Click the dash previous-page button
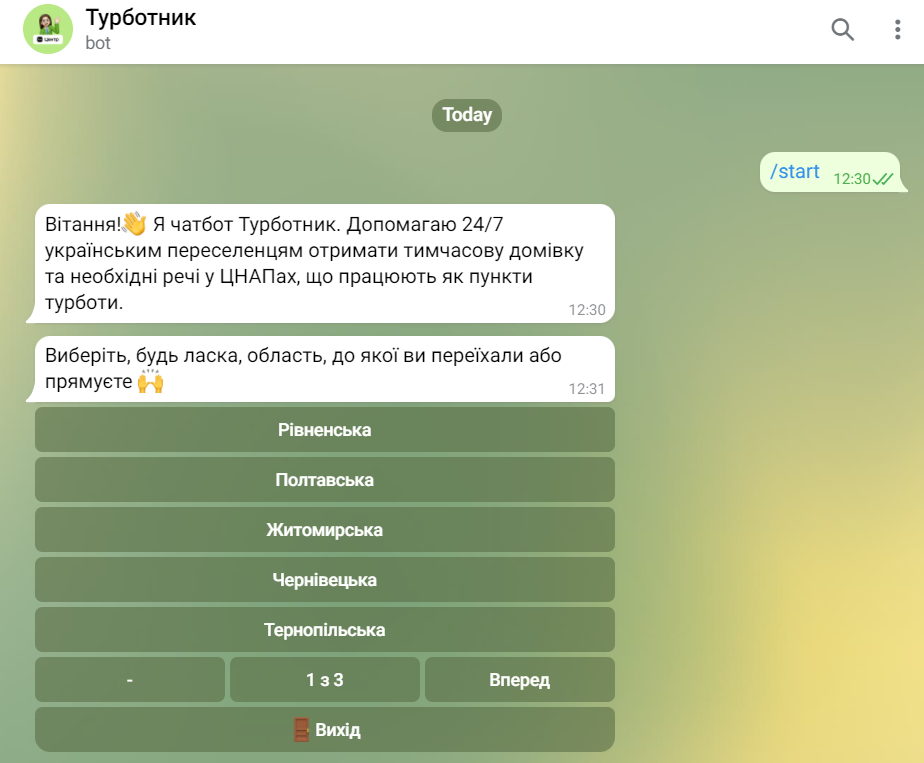Viewport: 924px width, 763px height. tap(130, 680)
